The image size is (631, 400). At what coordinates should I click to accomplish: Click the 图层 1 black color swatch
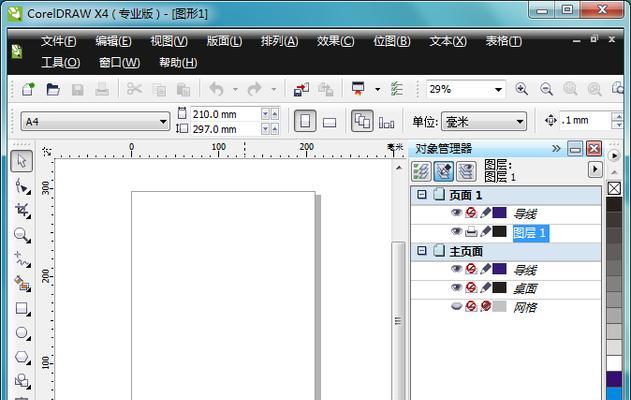tap(499, 231)
